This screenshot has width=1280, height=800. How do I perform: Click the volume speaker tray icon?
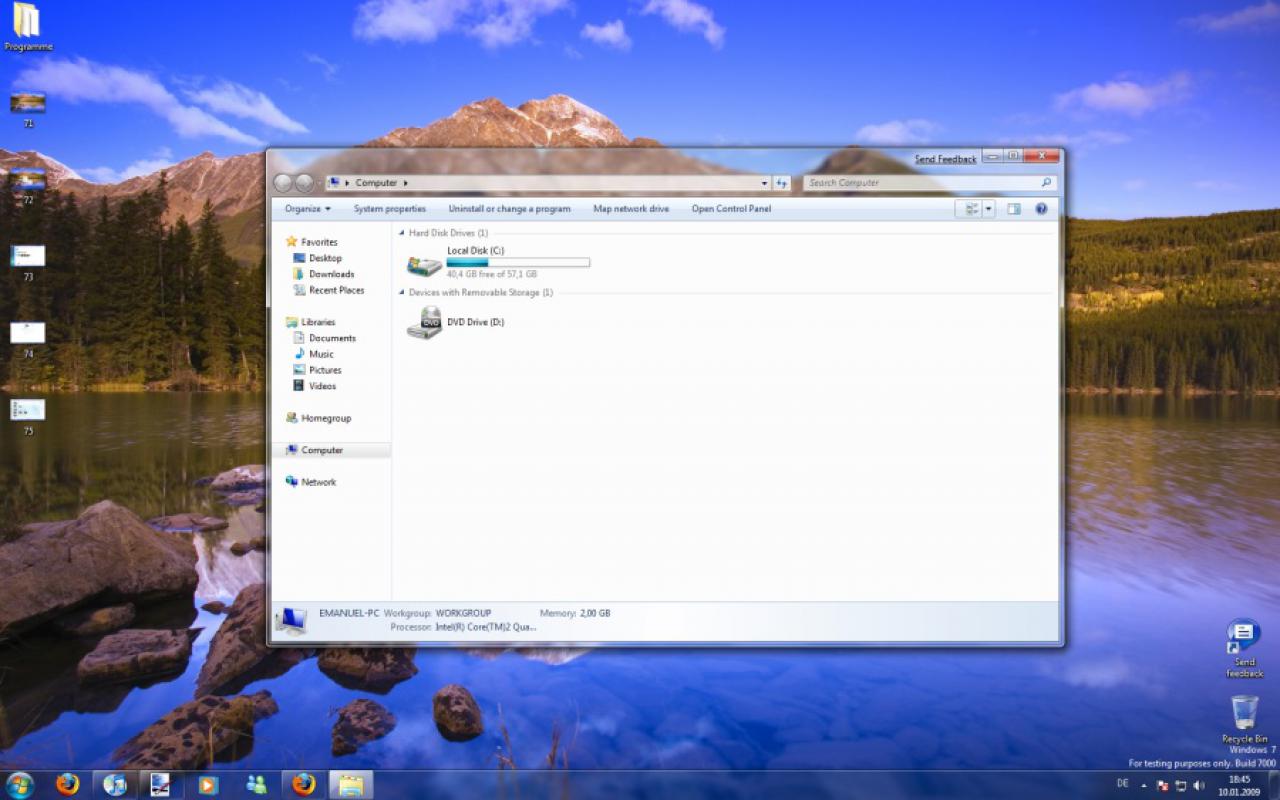tap(1199, 785)
